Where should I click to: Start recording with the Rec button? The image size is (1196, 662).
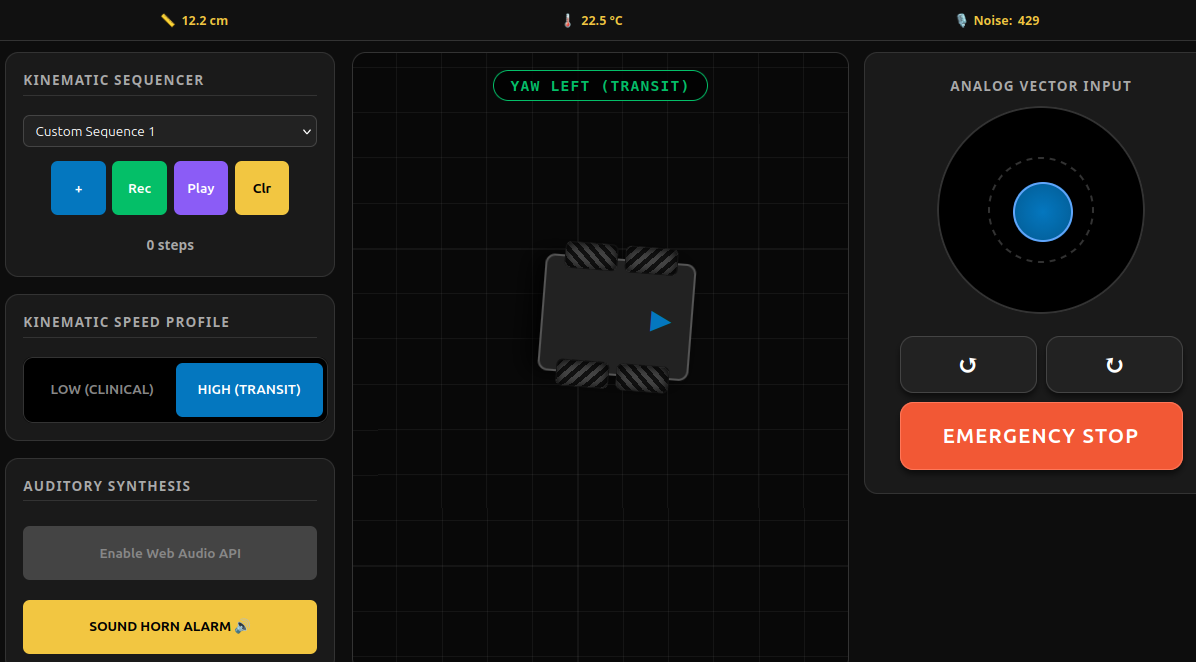coord(140,188)
